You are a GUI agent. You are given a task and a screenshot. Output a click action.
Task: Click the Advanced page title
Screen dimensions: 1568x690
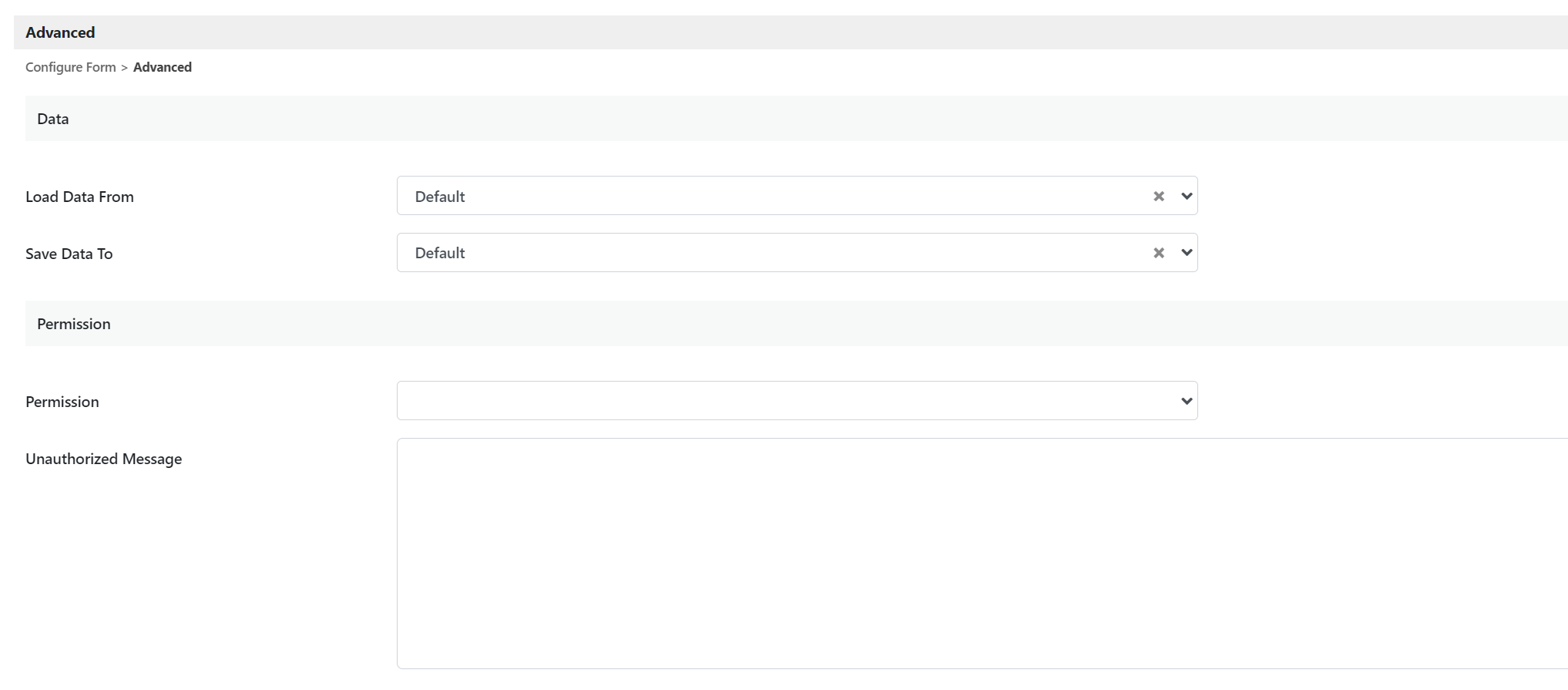[x=60, y=32]
